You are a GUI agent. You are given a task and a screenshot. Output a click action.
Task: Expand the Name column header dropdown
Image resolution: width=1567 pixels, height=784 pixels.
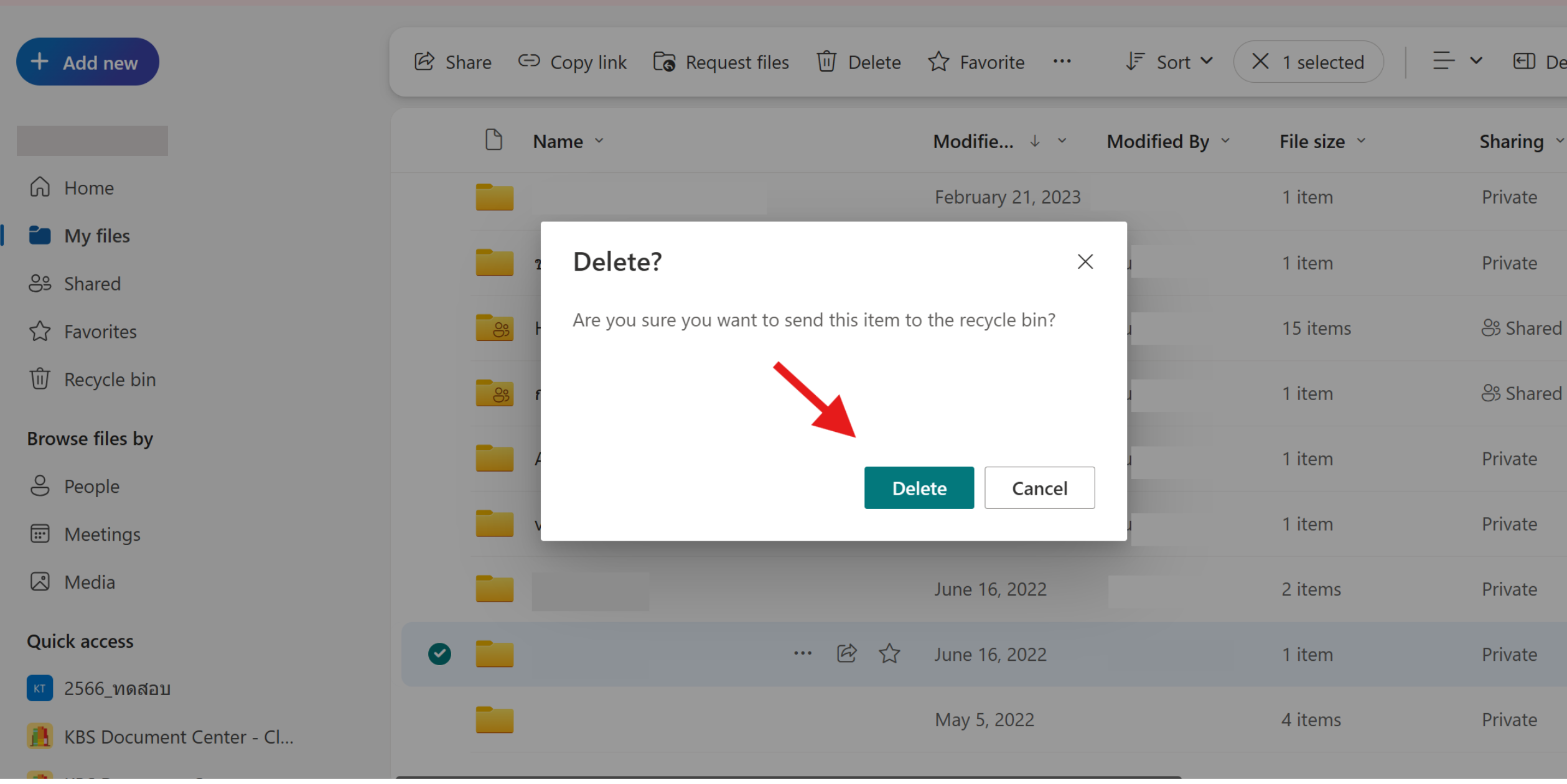point(599,141)
